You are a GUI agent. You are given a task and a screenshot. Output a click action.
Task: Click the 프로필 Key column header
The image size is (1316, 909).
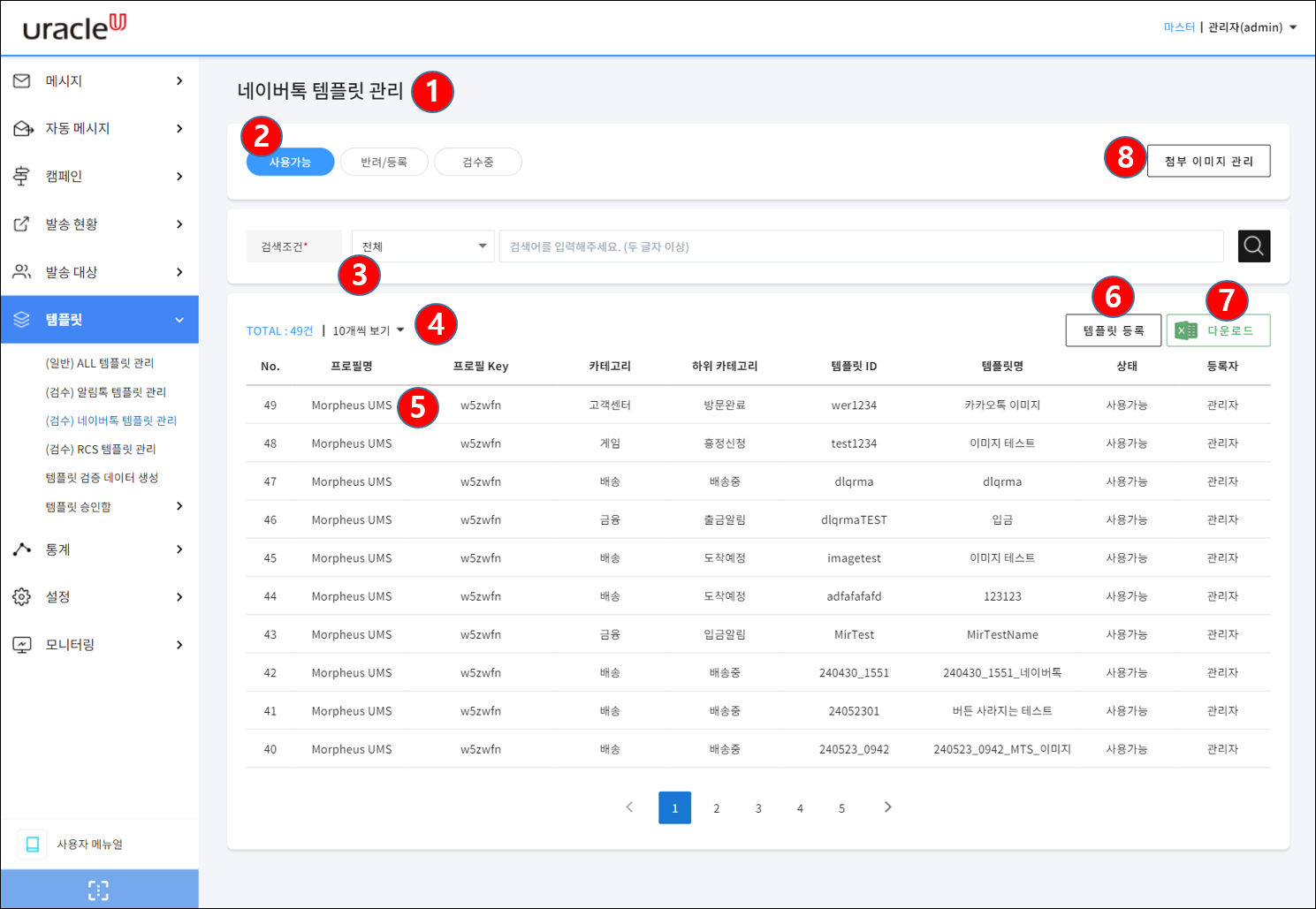pos(481,367)
